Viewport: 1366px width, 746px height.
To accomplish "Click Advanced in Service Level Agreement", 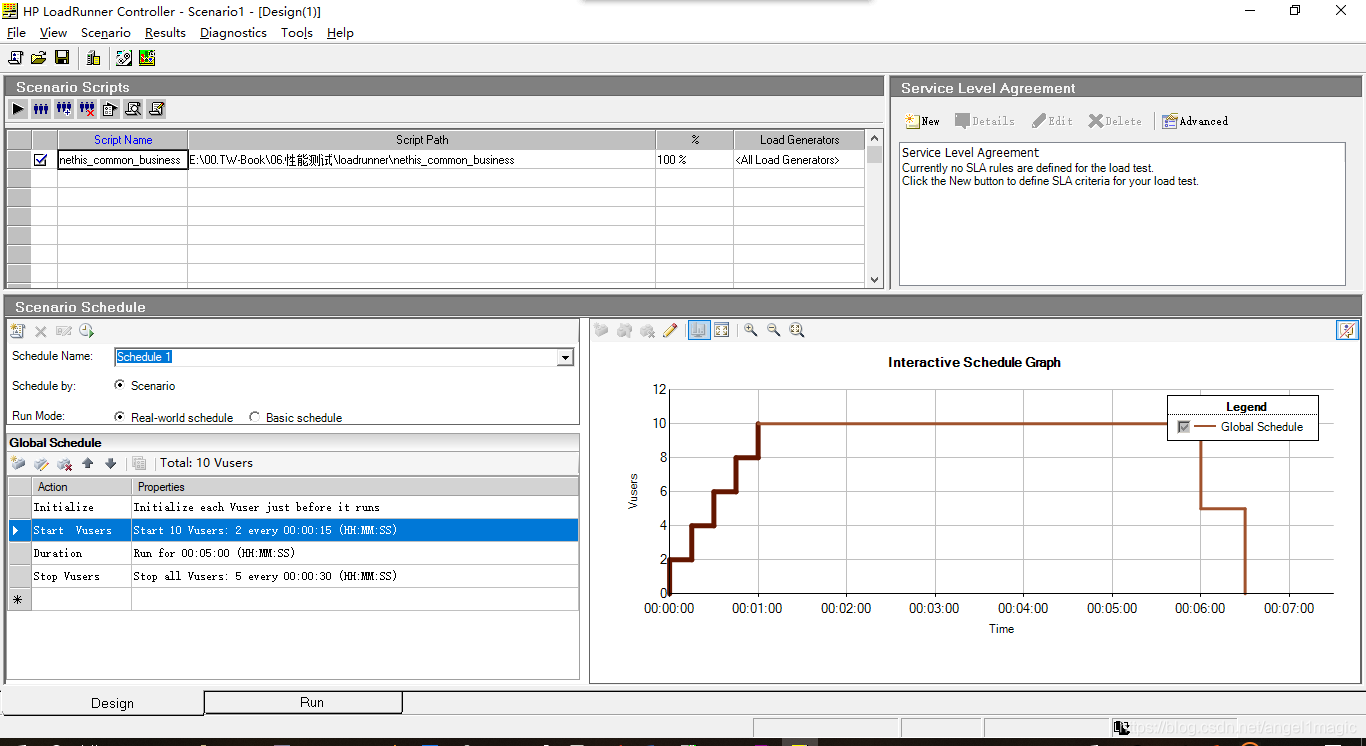I will [1195, 121].
